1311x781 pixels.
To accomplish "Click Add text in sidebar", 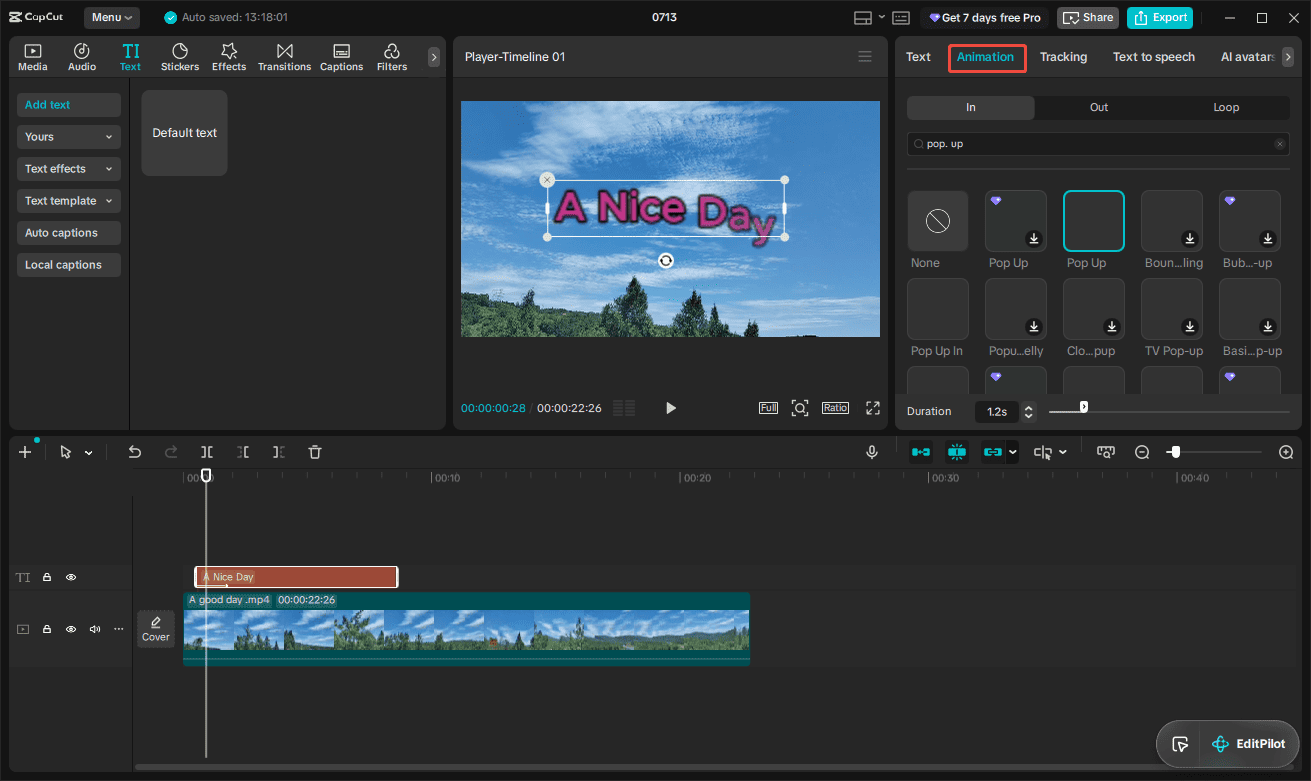I will point(69,105).
